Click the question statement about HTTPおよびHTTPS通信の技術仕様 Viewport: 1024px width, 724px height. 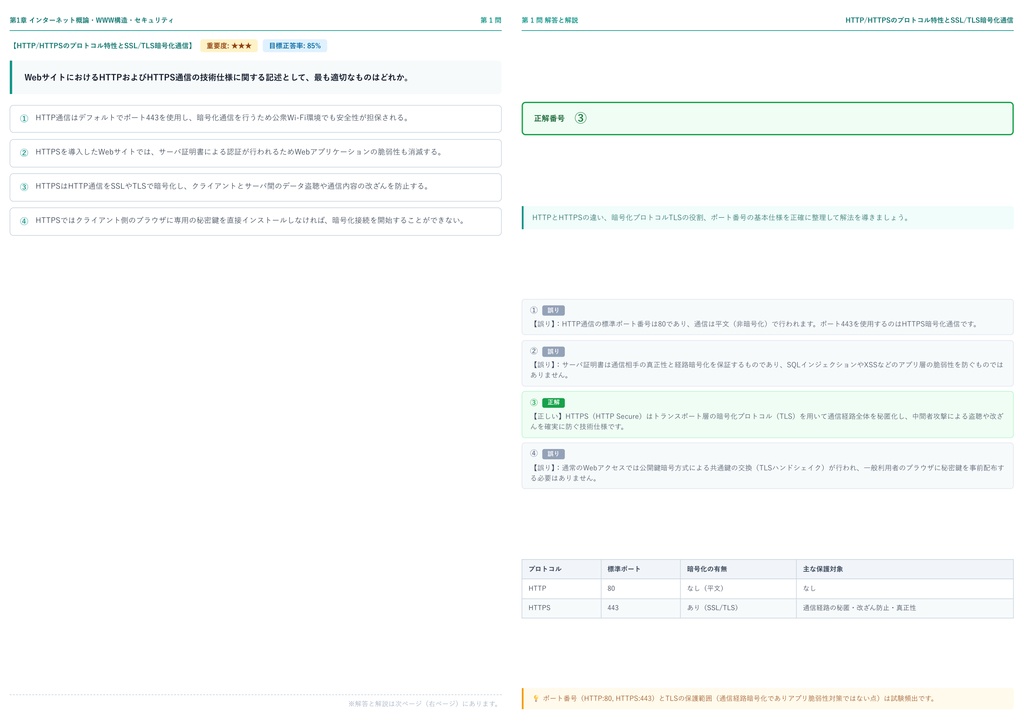[216, 78]
